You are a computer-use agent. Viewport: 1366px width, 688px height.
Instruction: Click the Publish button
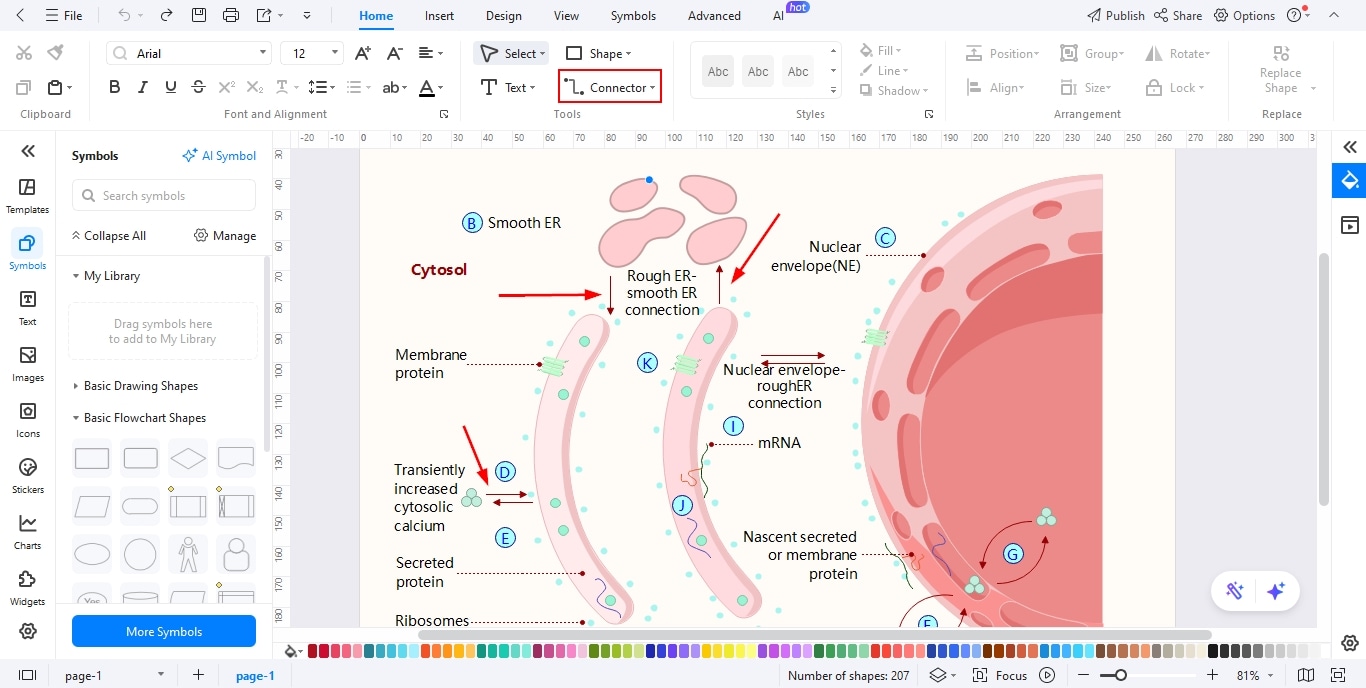click(x=1115, y=15)
